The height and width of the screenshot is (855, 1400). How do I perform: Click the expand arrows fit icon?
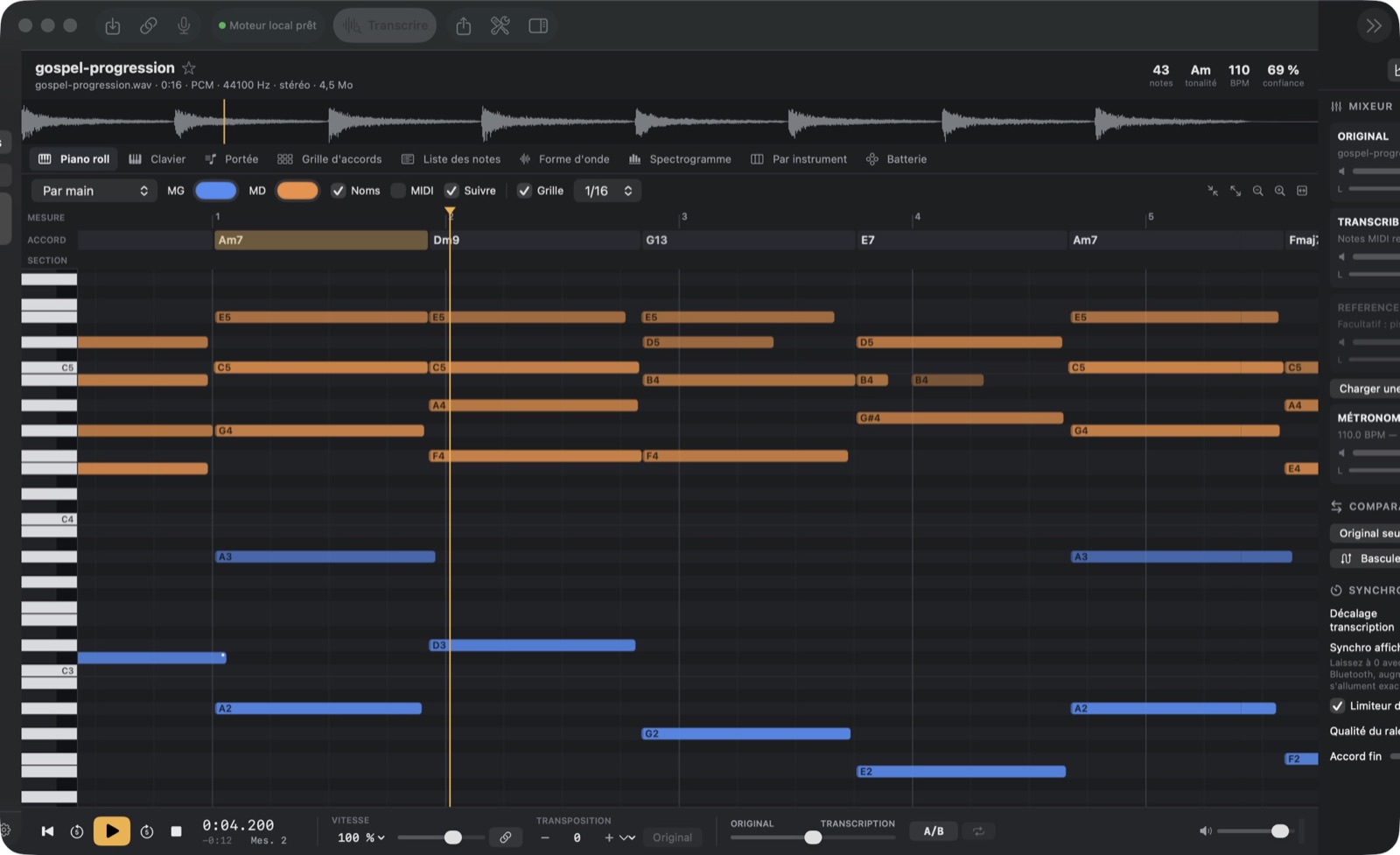(1235, 191)
